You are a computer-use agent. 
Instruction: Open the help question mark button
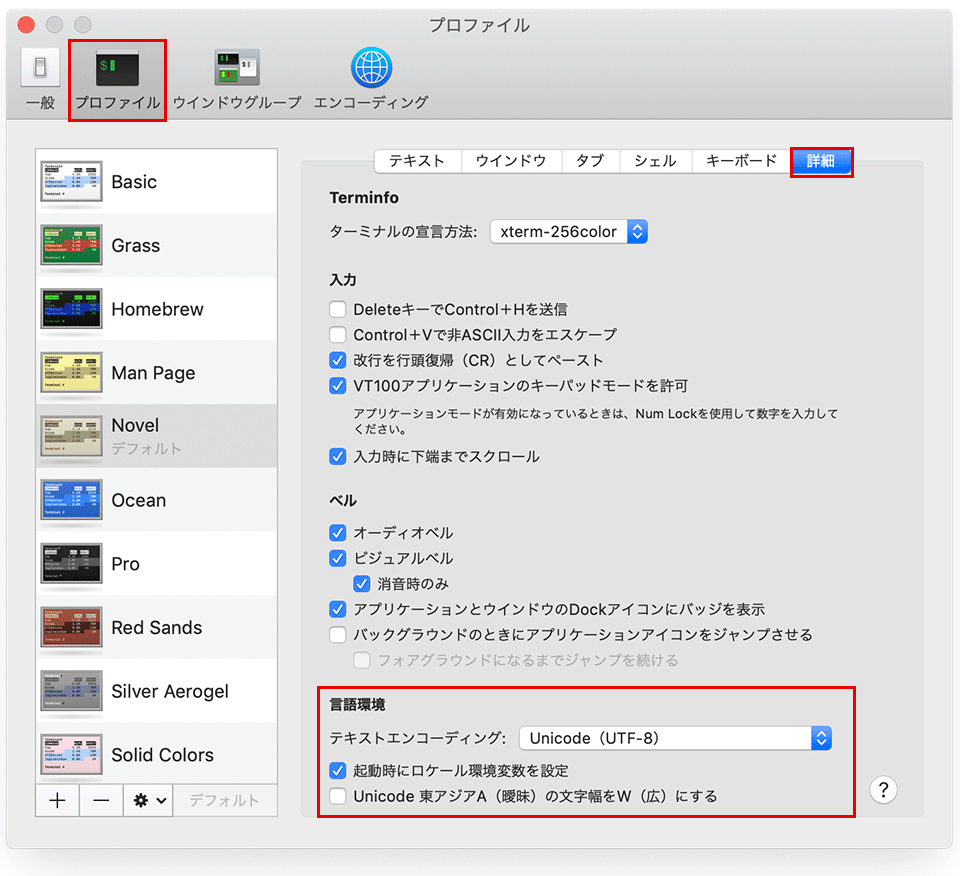882,790
